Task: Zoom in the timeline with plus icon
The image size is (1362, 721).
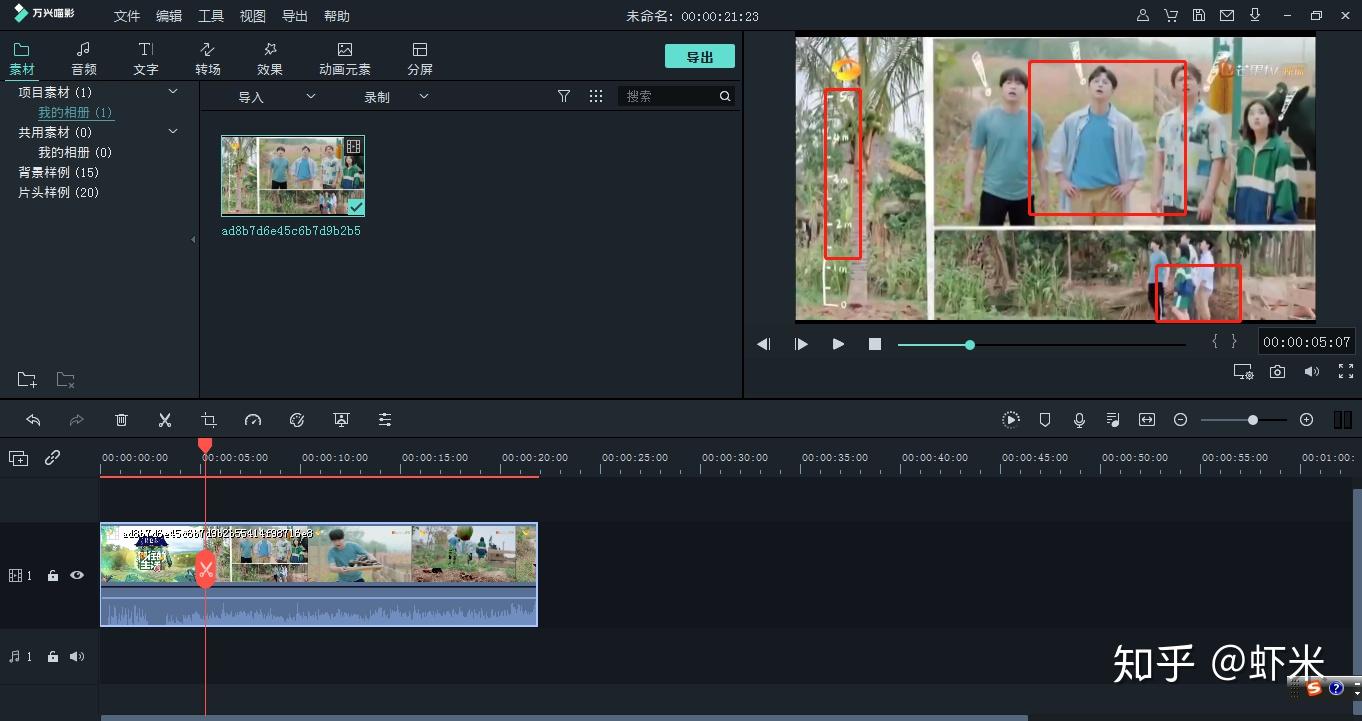Action: (x=1306, y=420)
